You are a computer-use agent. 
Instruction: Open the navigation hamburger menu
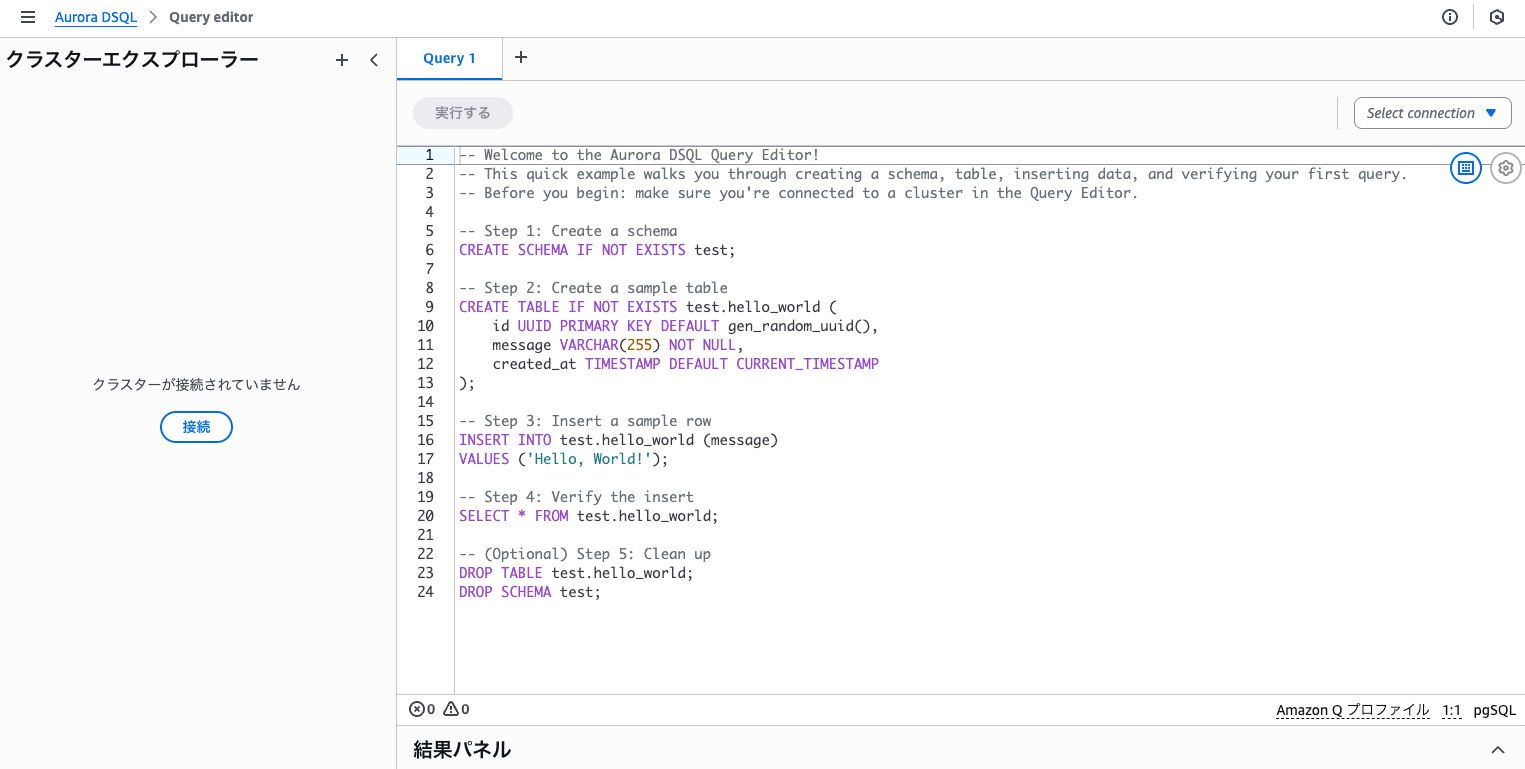[27, 16]
